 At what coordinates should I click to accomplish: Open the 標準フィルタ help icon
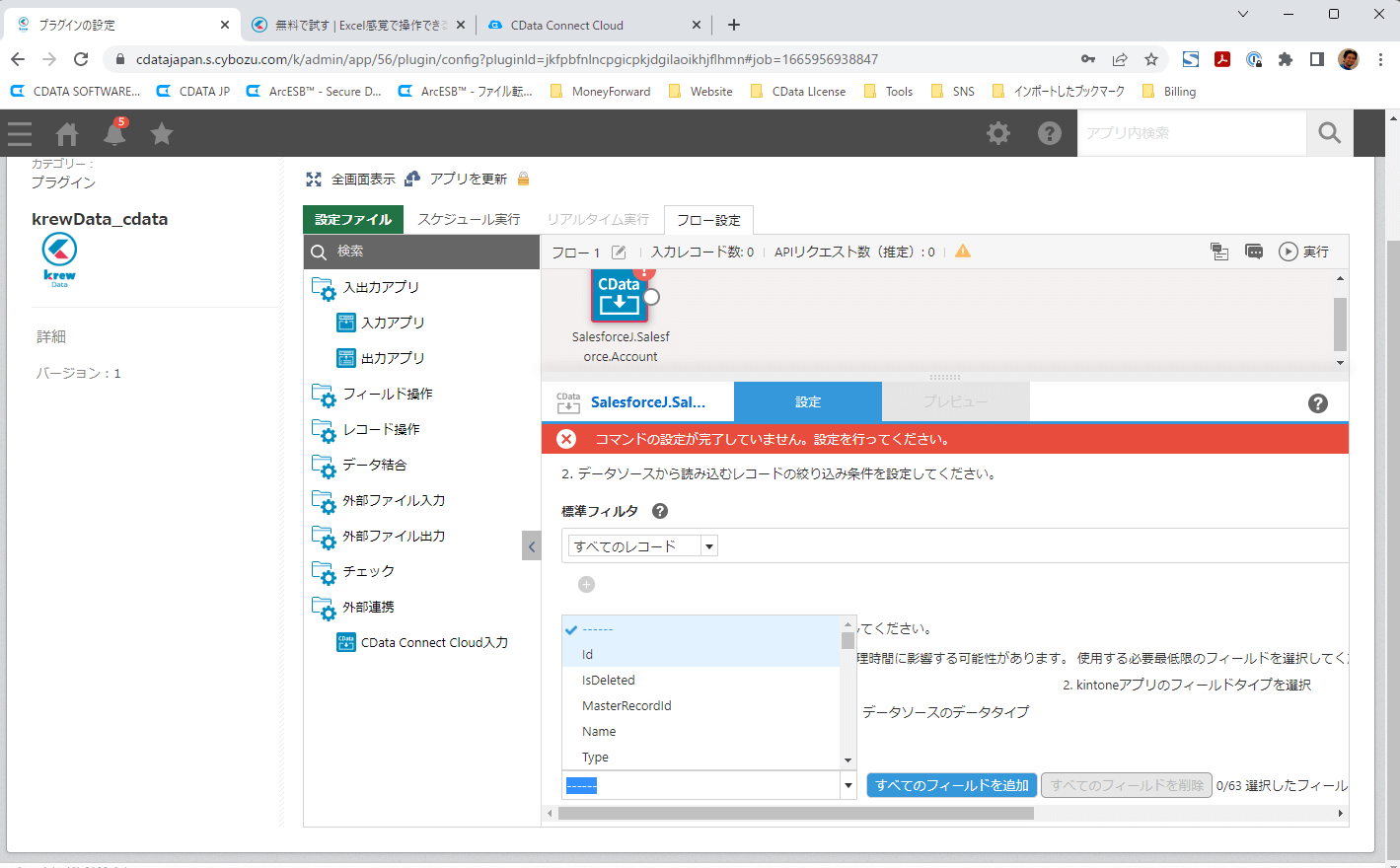660,511
